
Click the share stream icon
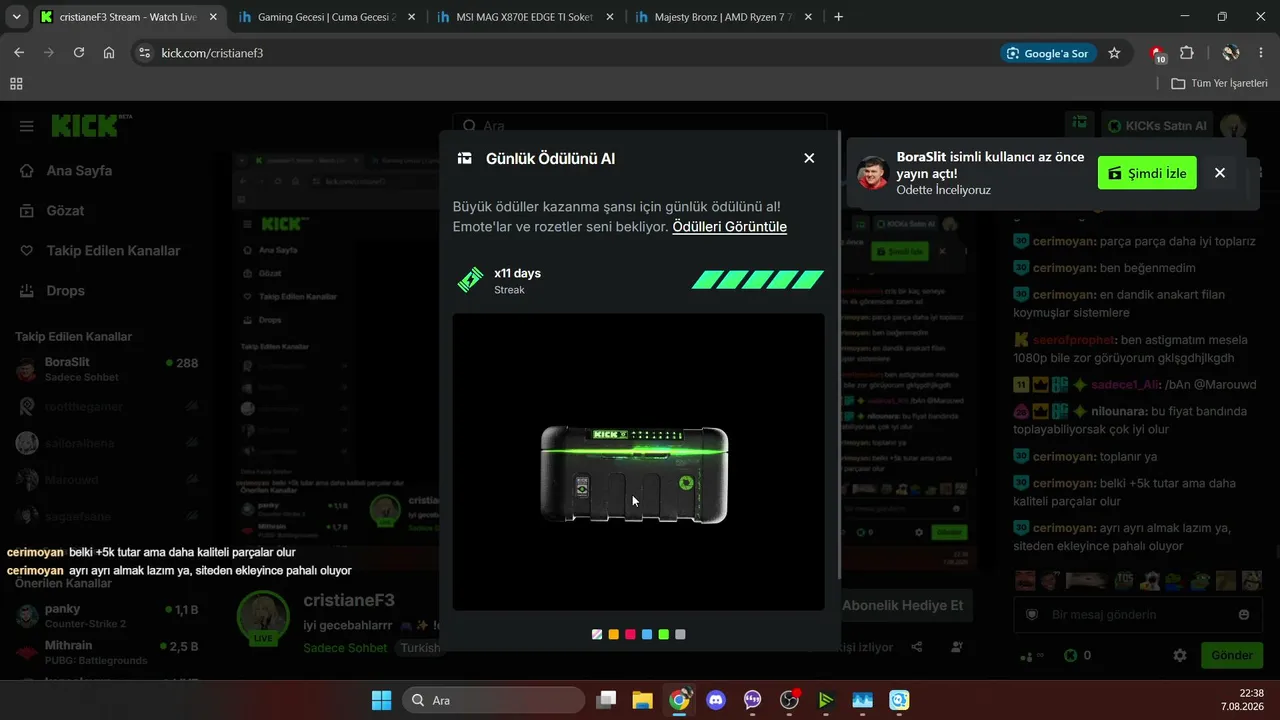pyautogui.click(x=917, y=647)
